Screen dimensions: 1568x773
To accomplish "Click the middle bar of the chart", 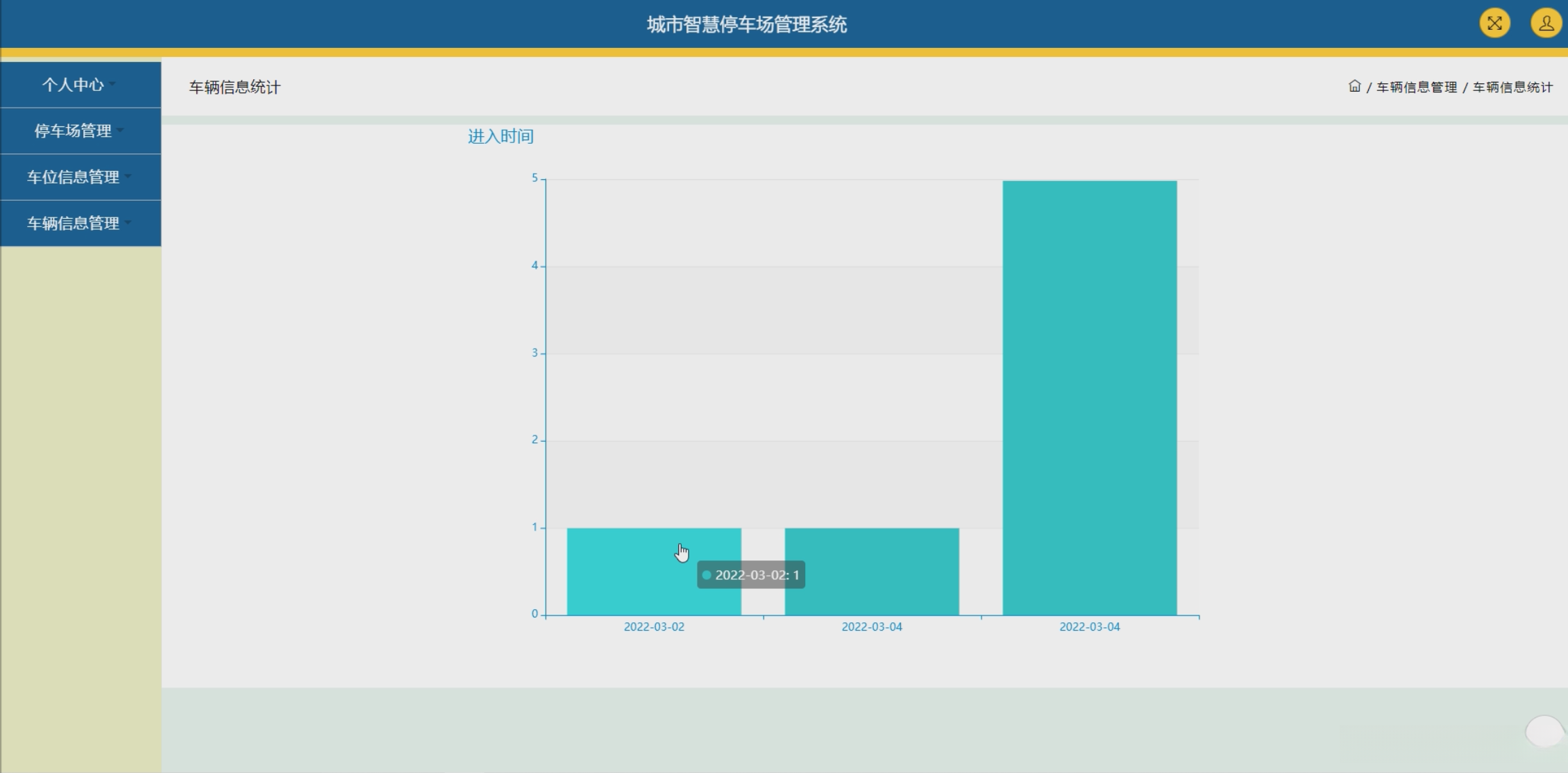I will coord(872,571).
